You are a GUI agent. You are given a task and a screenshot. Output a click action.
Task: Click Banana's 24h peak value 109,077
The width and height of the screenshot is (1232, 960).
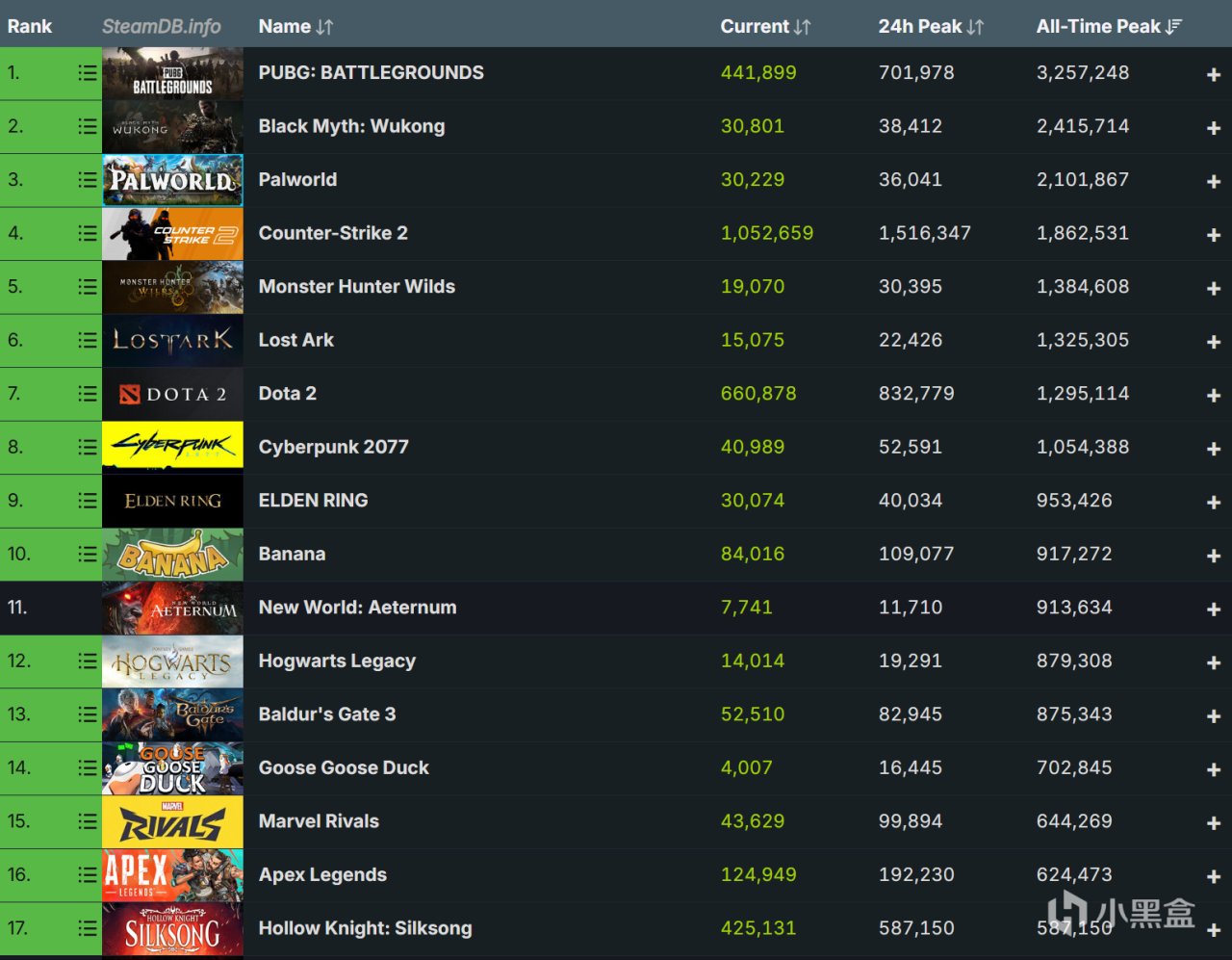coord(916,554)
